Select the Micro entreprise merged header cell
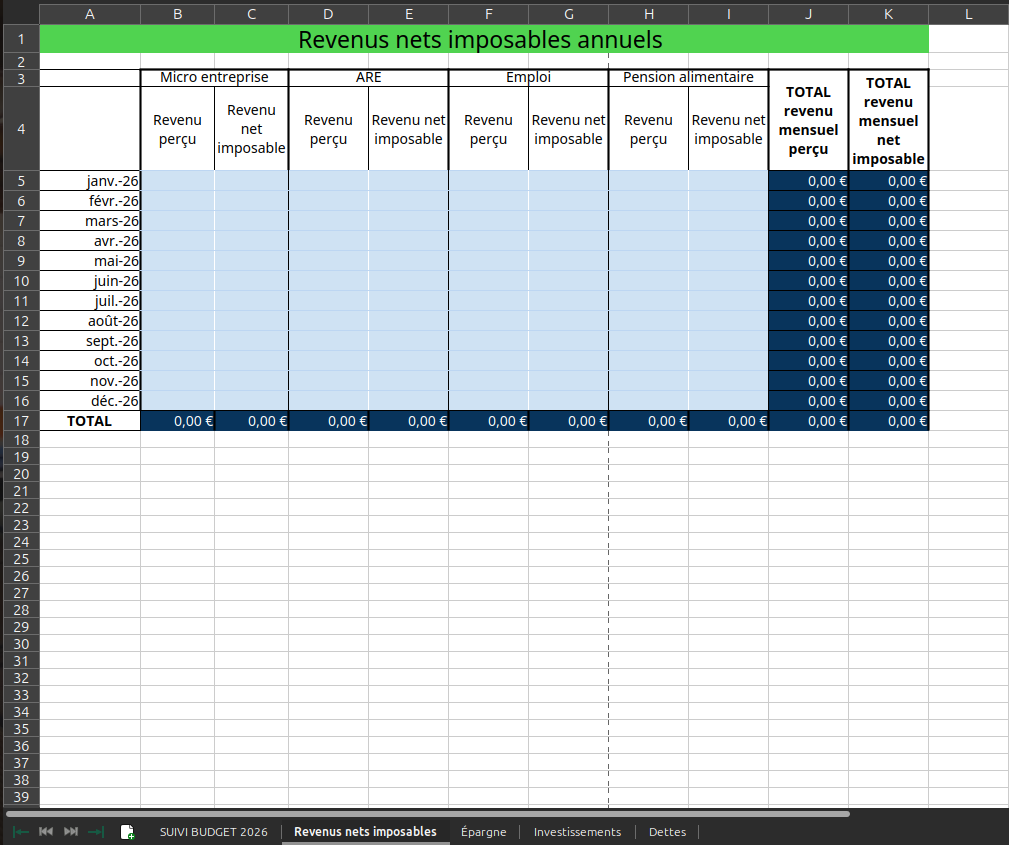This screenshot has width=1009, height=845. [214, 77]
